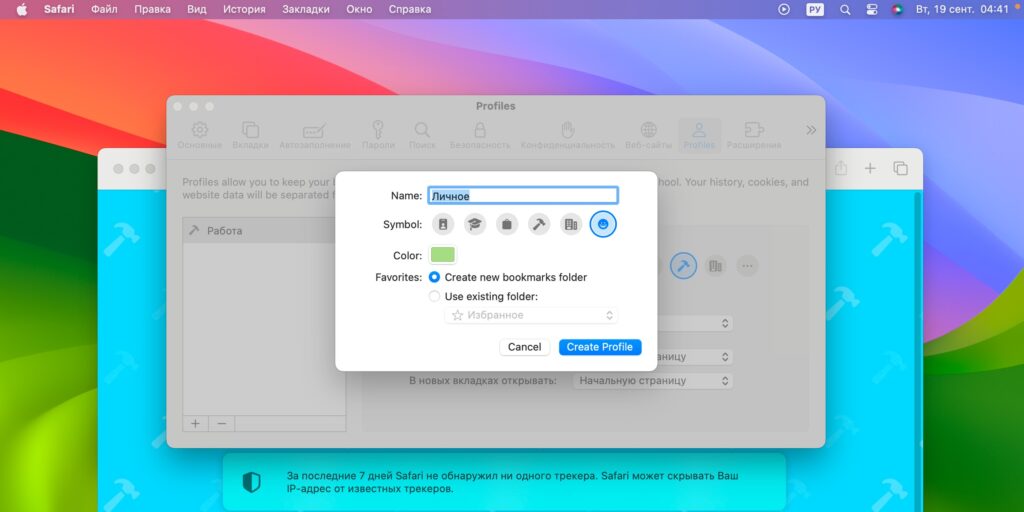Viewport: 1024px width, 512px height.
Task: Open Поиск magnifier settings tab
Action: 422,136
